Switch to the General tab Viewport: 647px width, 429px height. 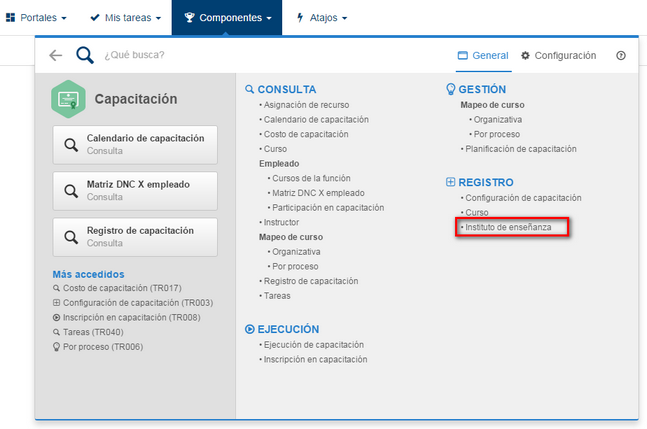[483, 55]
